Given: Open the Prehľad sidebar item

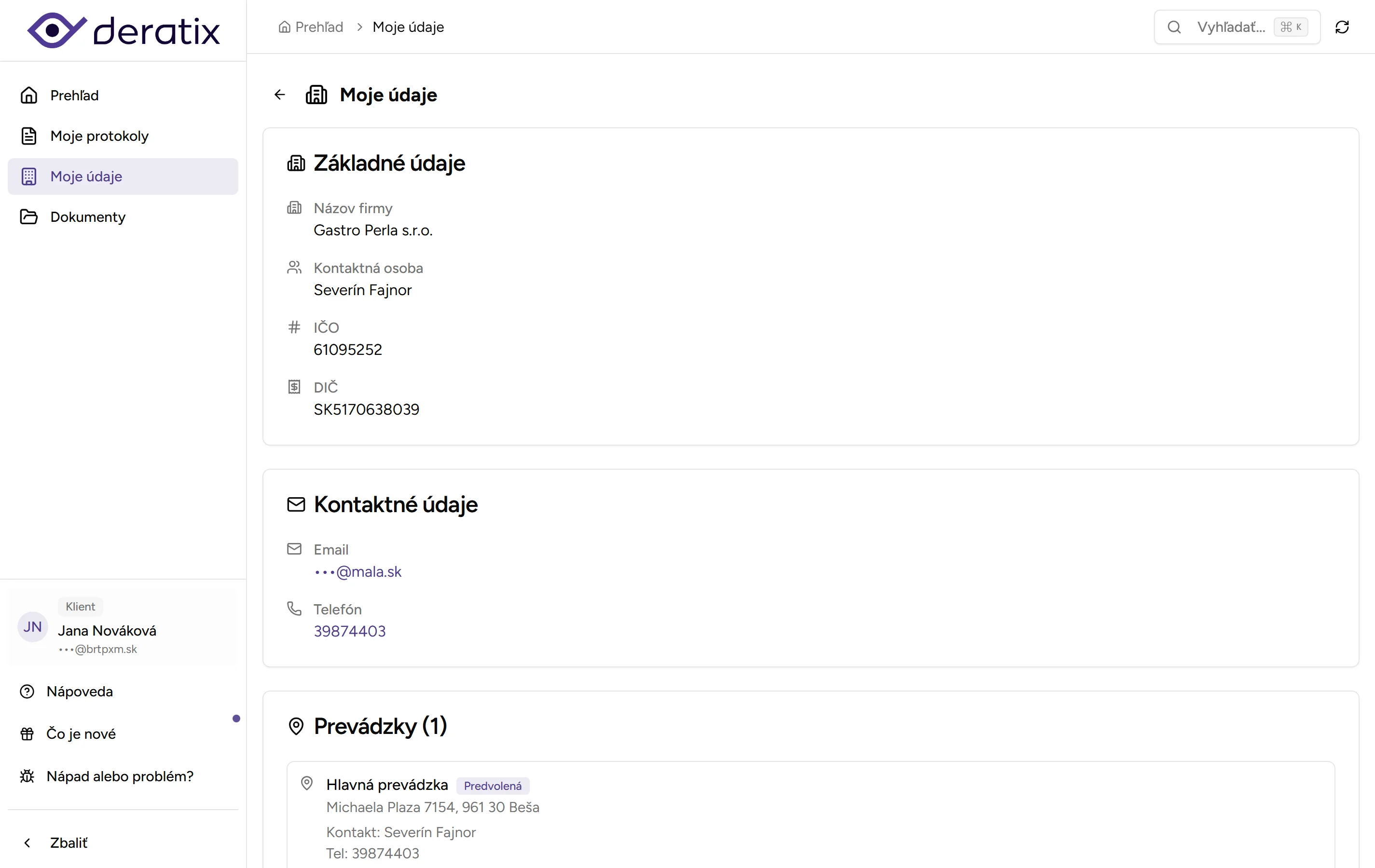Looking at the screenshot, I should [74, 95].
